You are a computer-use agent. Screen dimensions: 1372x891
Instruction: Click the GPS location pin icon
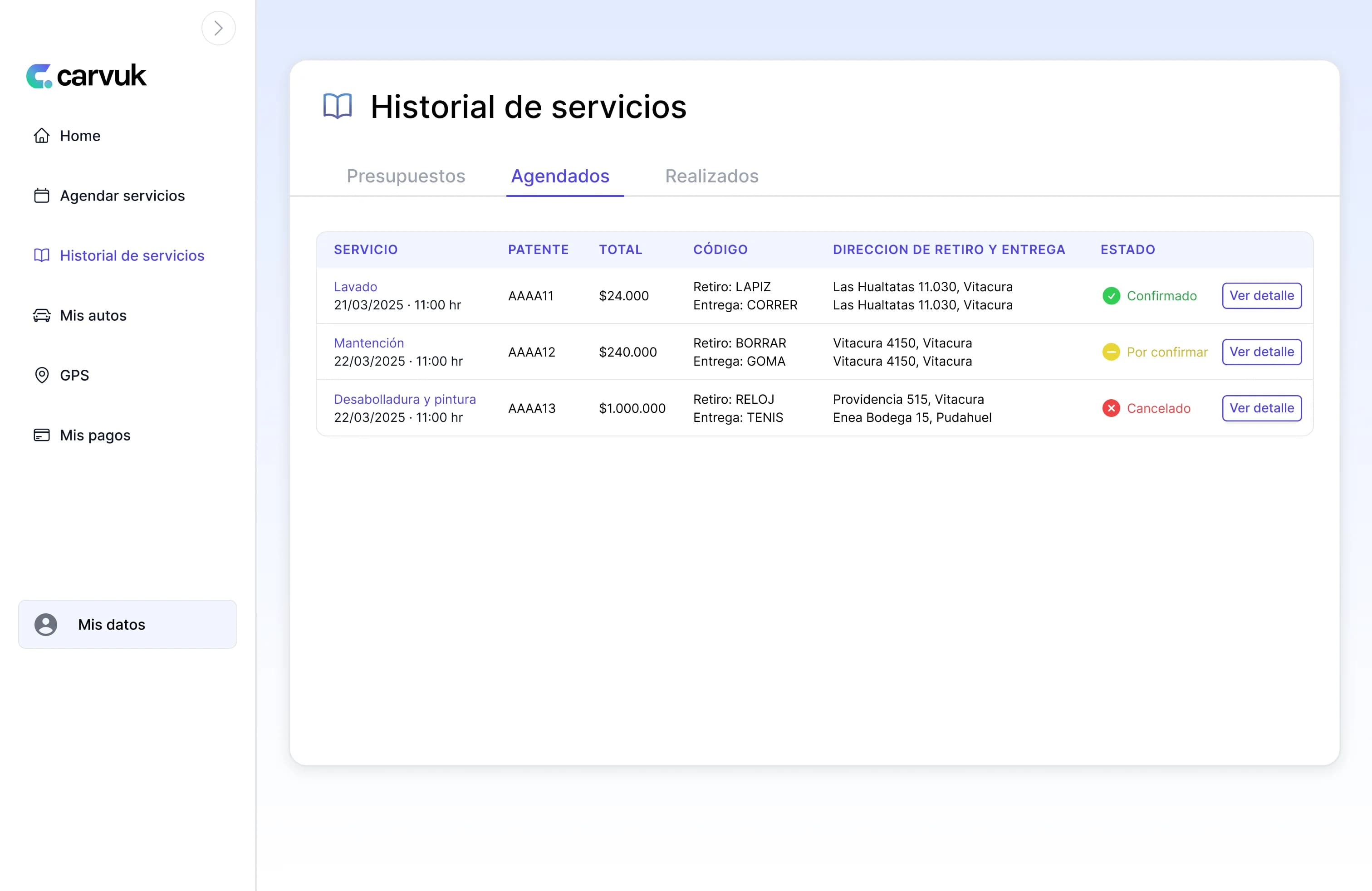[x=41, y=375]
